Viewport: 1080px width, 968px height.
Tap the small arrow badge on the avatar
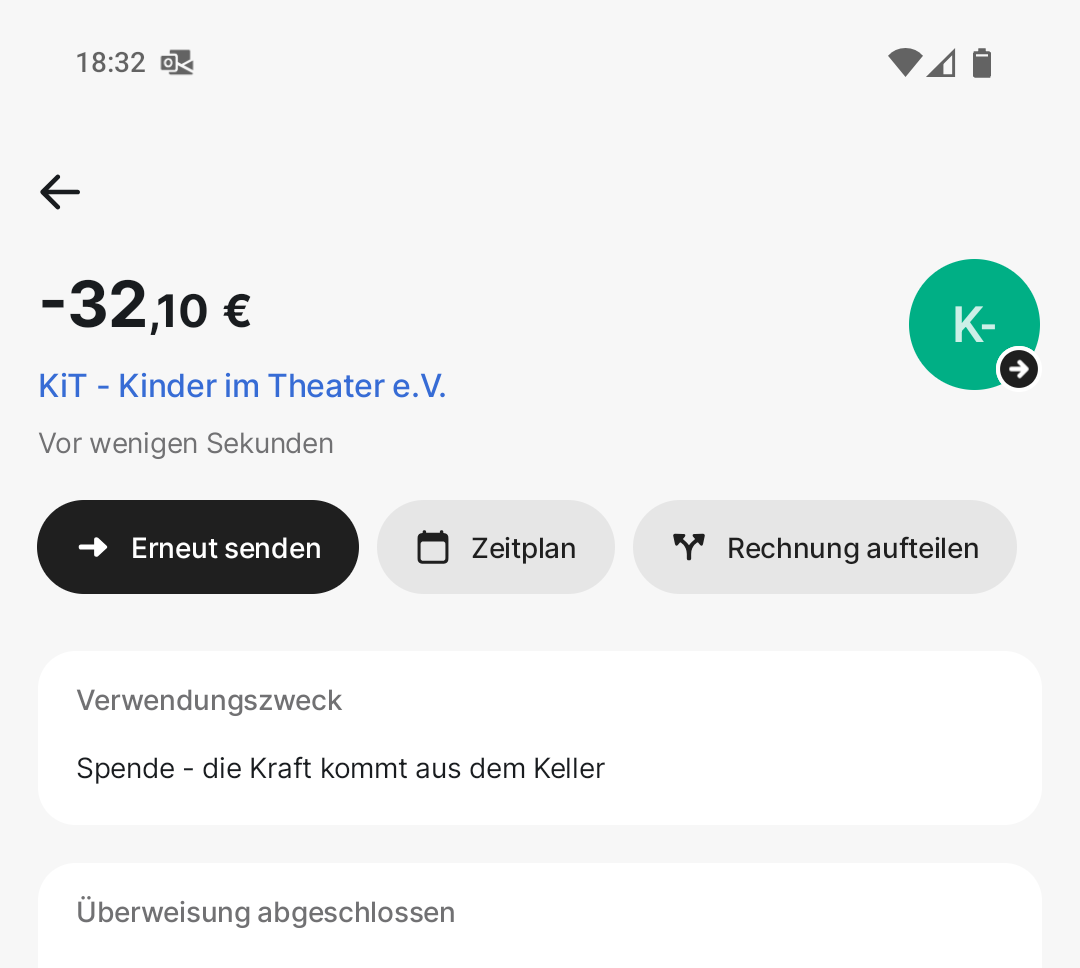pos(1018,369)
